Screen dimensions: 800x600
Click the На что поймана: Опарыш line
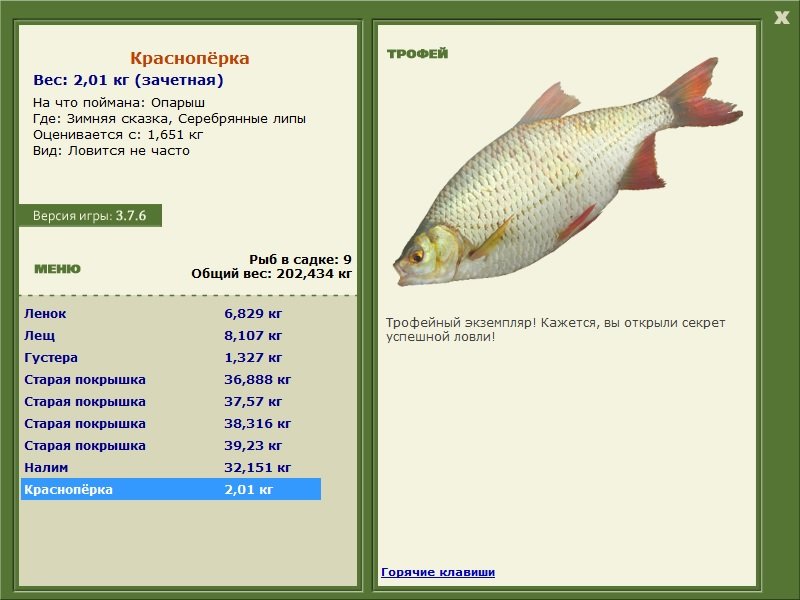(x=119, y=103)
